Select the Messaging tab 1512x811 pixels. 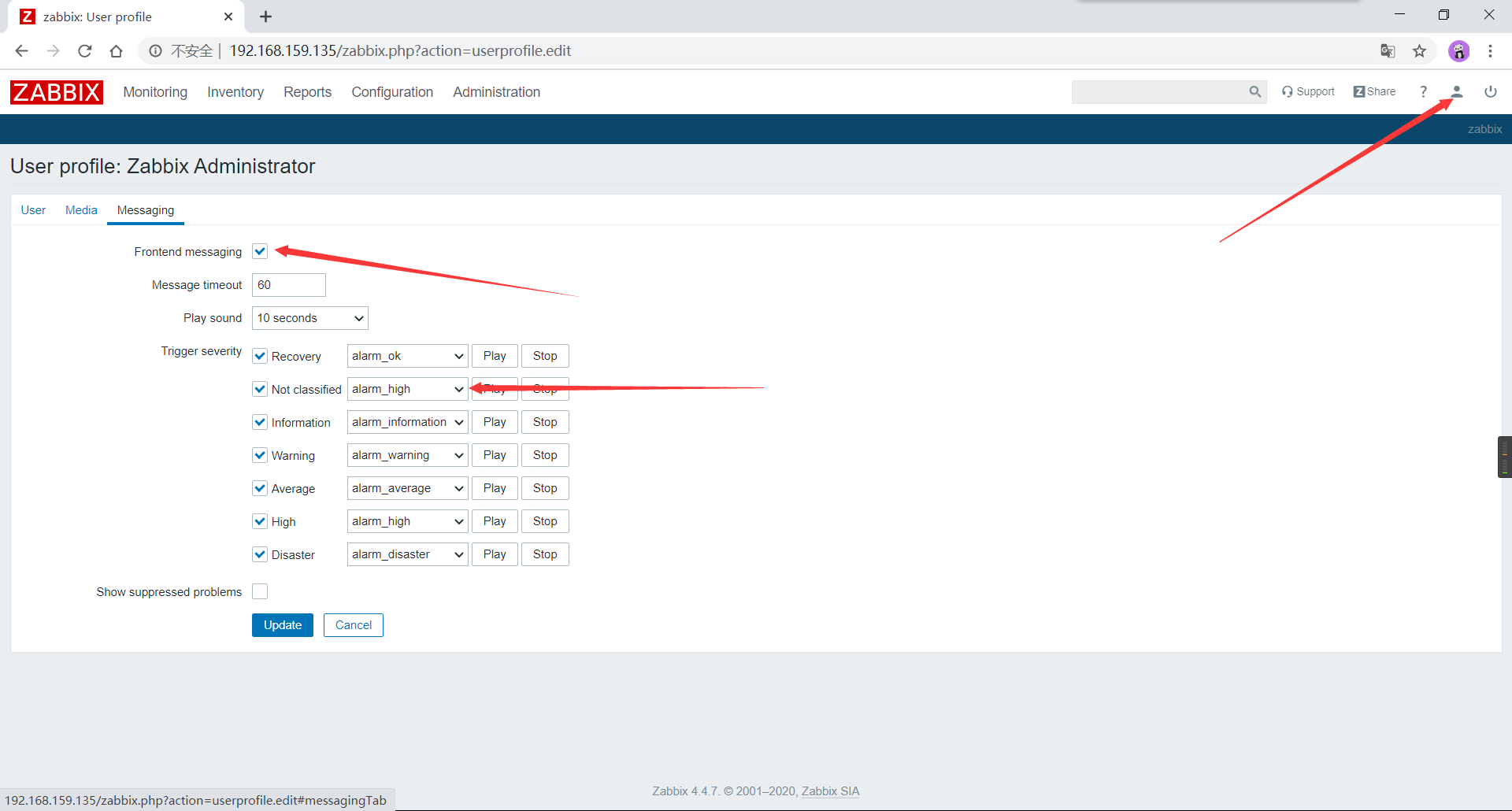click(x=146, y=210)
